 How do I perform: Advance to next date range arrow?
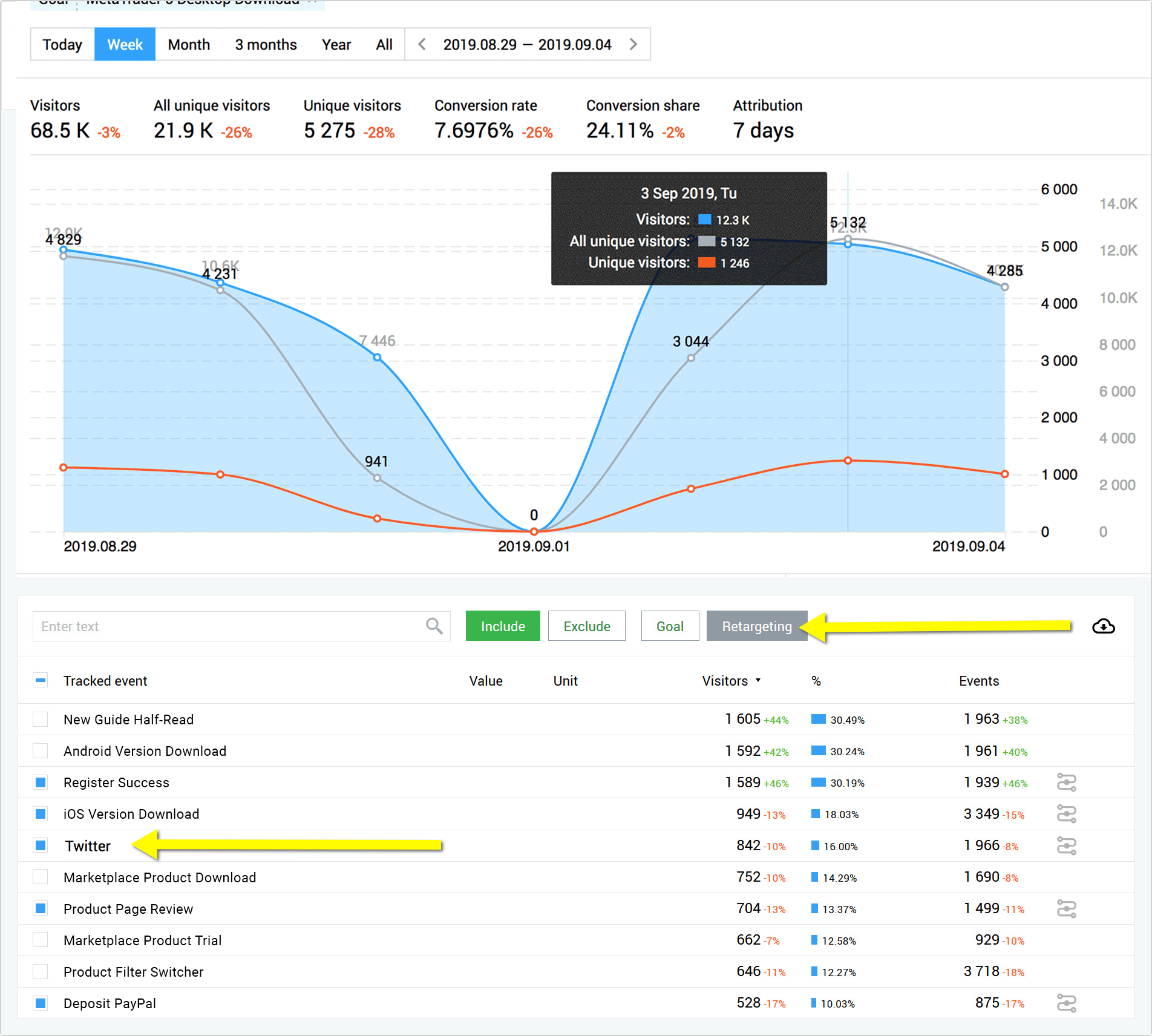pyautogui.click(x=633, y=44)
